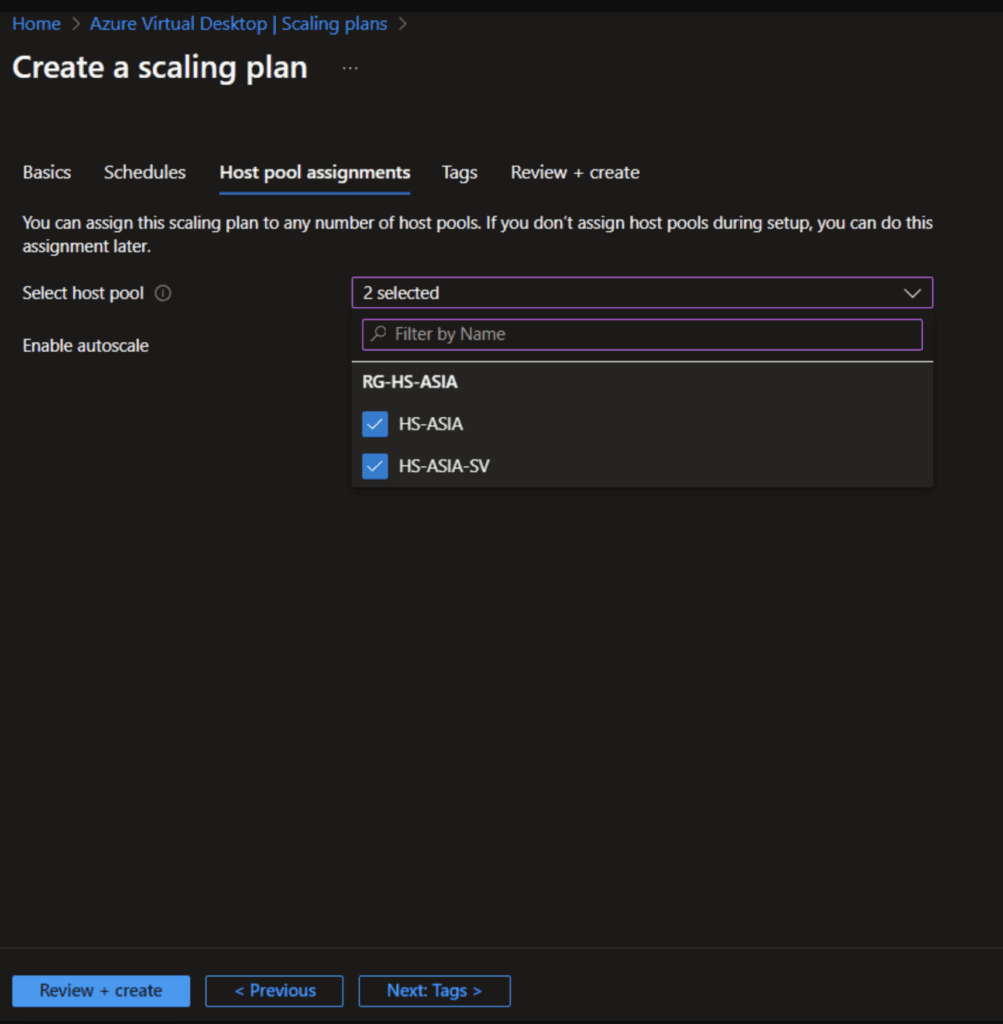Collapse the Select host pool dropdown chevron
The height and width of the screenshot is (1024, 1003).
pos(912,293)
